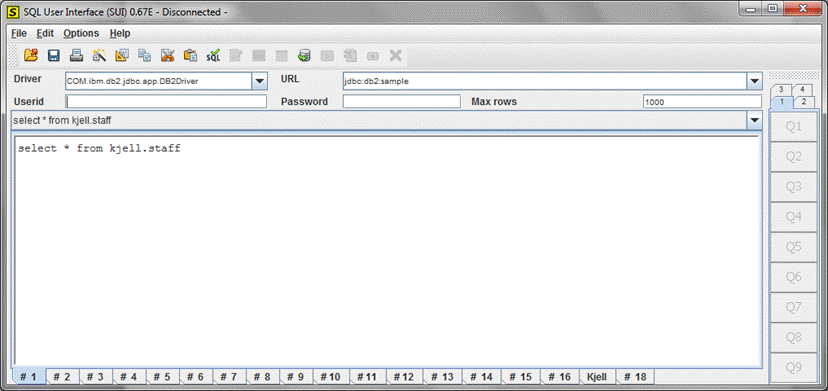Click the Copy icon in toolbar
Viewport: 828px width, 391px height.
(x=145, y=55)
